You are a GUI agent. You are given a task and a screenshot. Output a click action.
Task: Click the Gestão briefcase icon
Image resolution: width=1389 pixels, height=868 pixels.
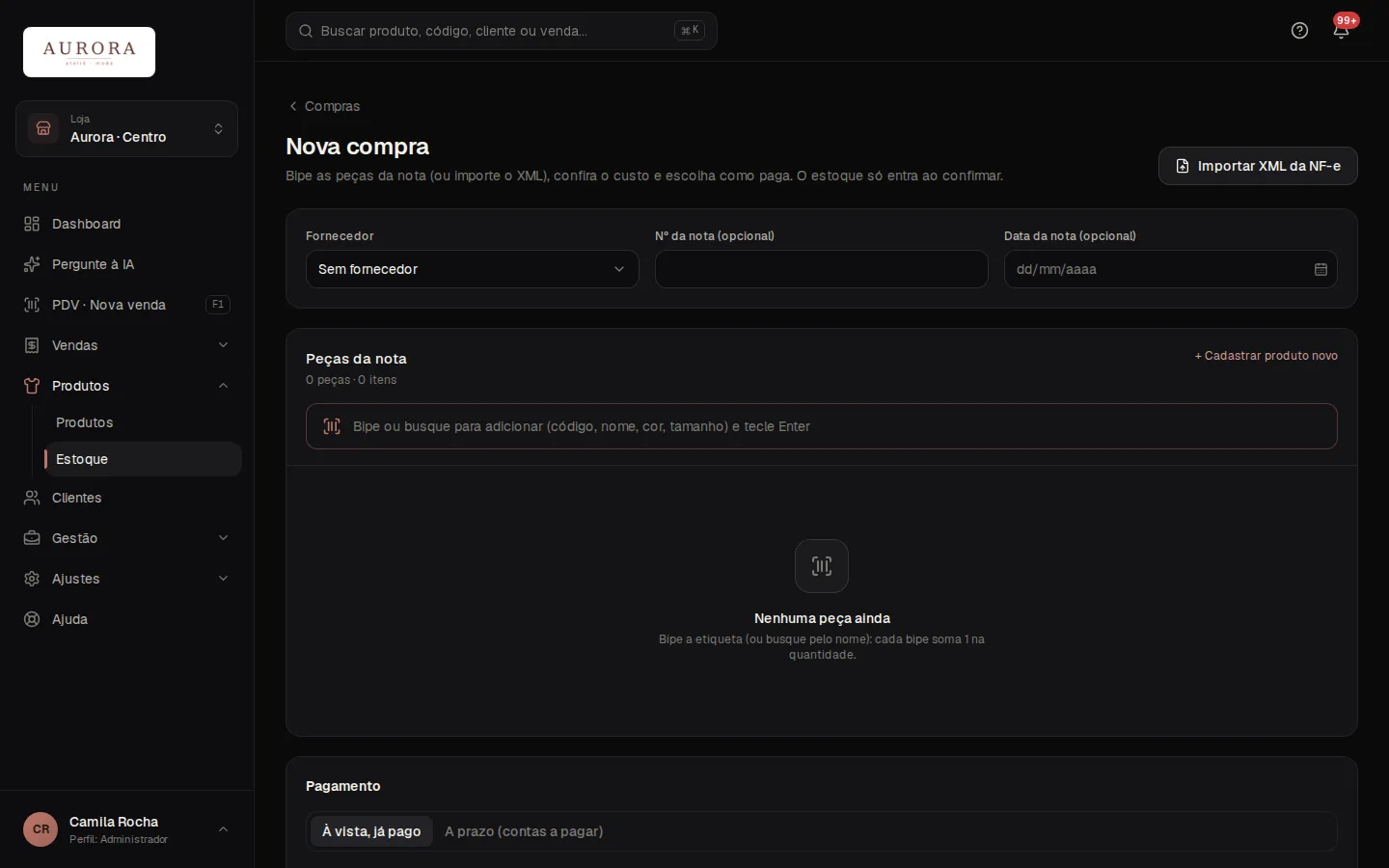click(x=32, y=538)
